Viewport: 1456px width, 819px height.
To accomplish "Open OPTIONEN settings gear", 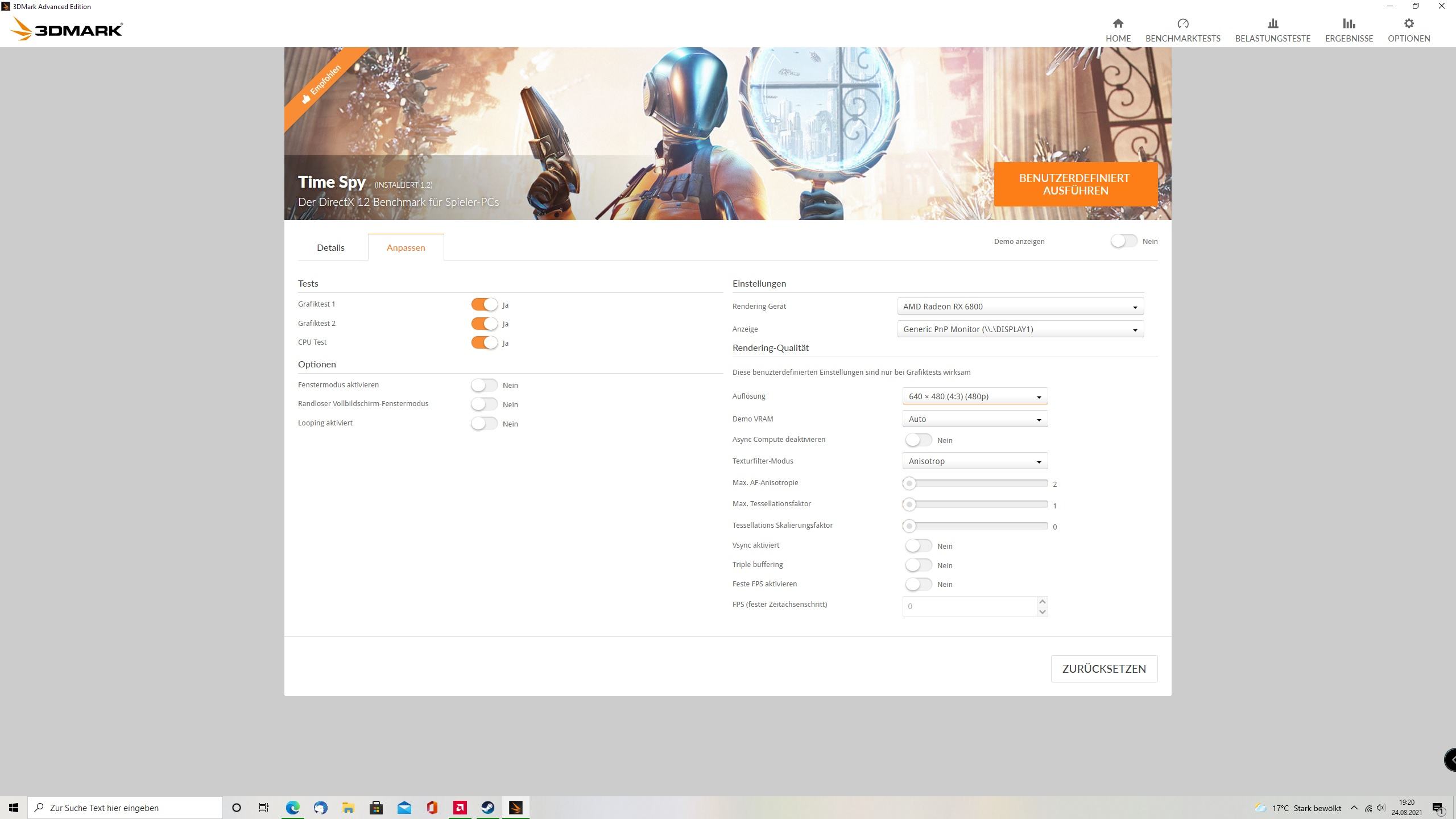I will pyautogui.click(x=1408, y=30).
